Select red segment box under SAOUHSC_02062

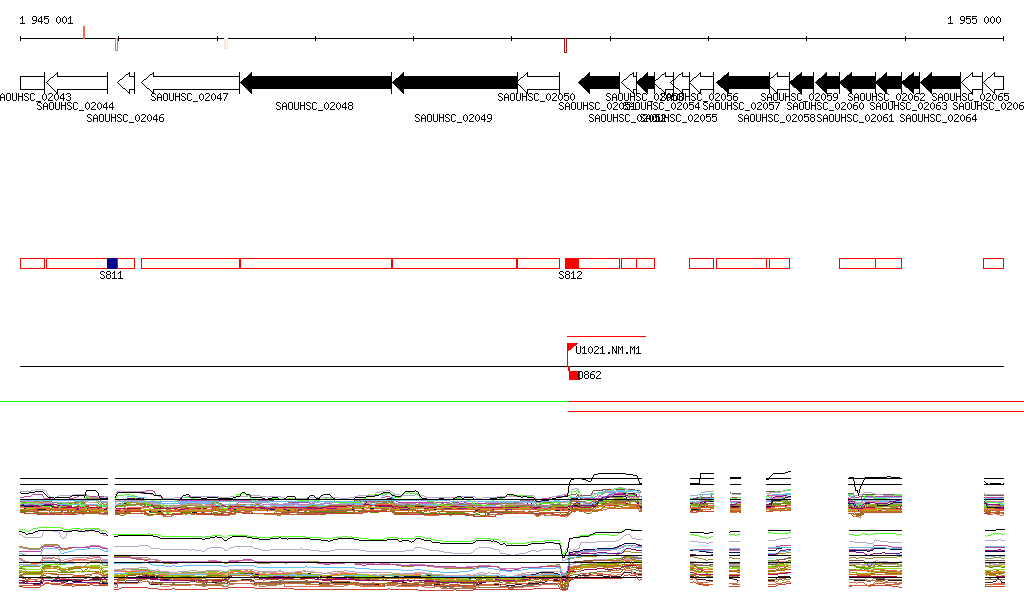(x=889, y=264)
